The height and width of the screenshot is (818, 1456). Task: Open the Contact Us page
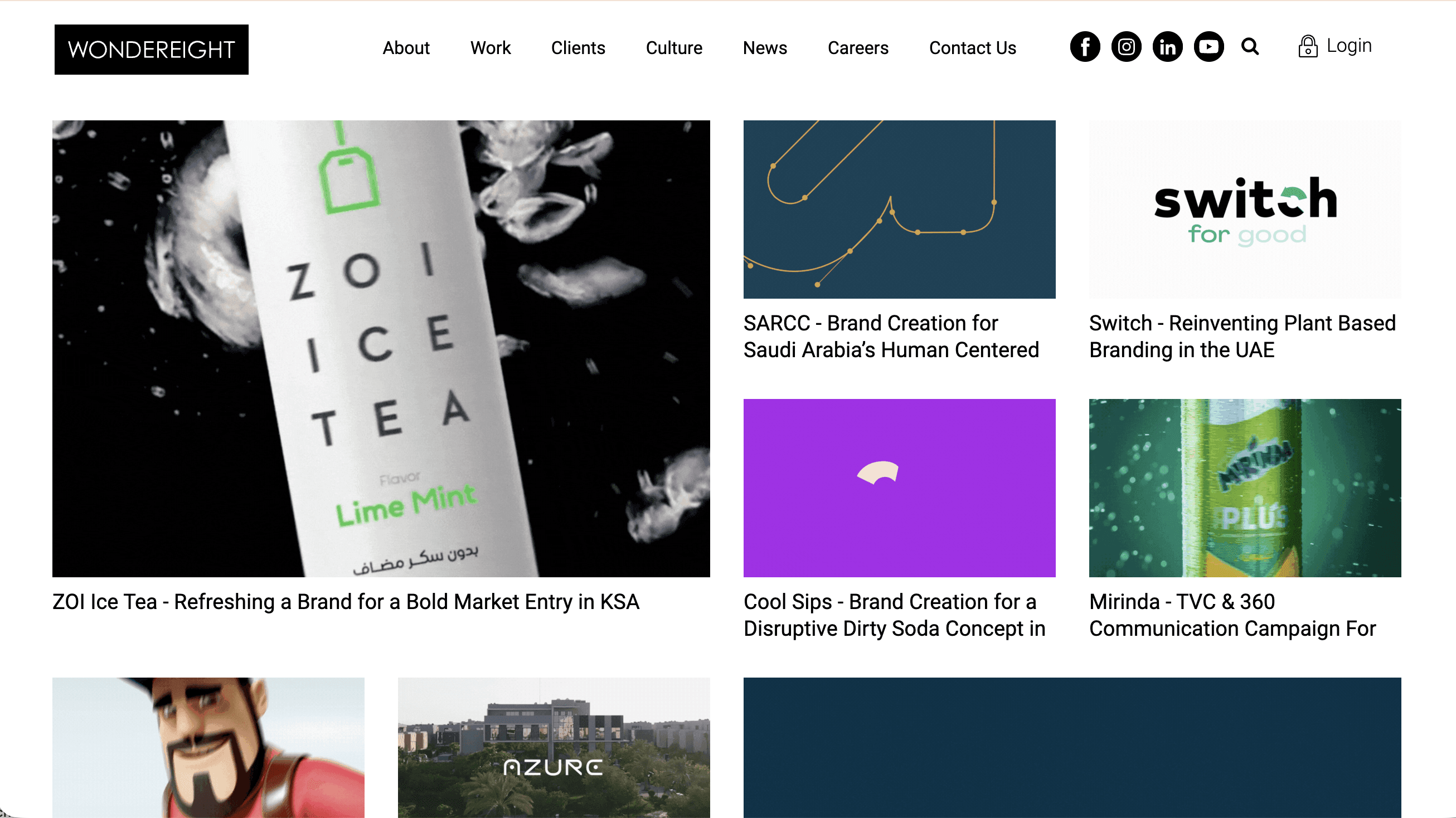972,48
